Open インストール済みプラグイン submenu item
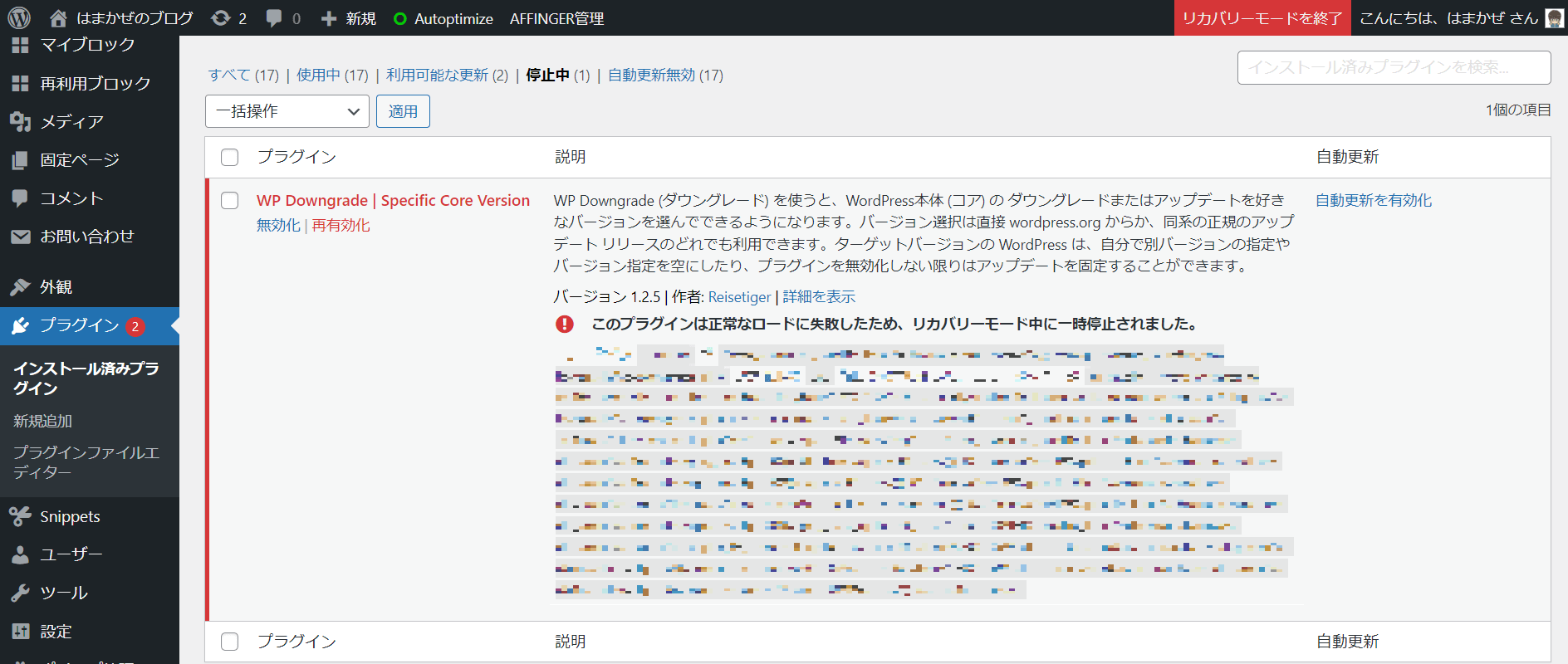This screenshot has width=1568, height=664. tap(86, 378)
